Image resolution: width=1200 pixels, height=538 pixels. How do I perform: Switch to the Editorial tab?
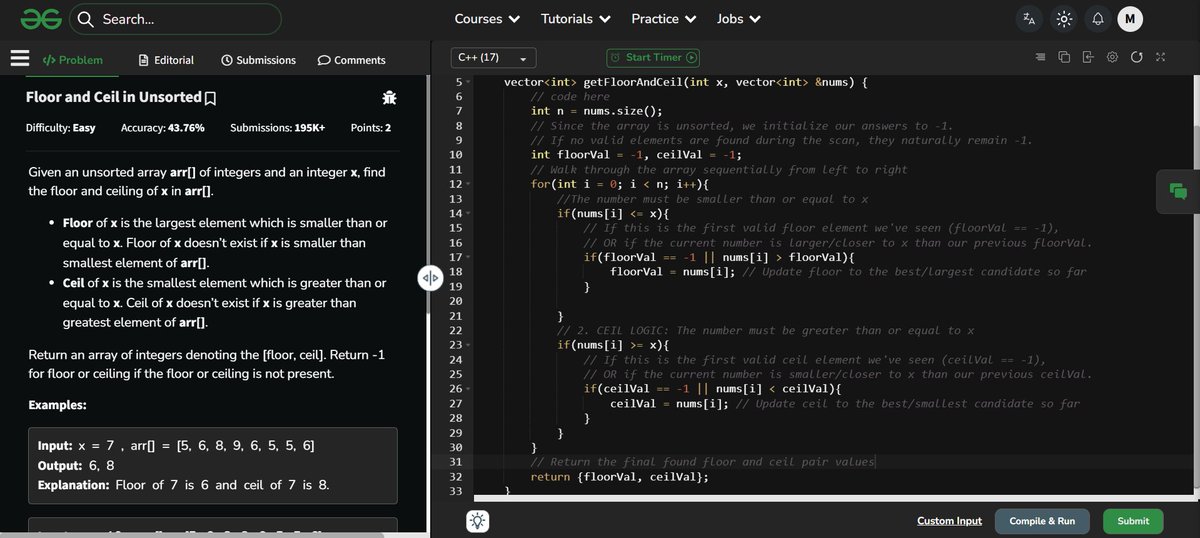click(x=167, y=60)
